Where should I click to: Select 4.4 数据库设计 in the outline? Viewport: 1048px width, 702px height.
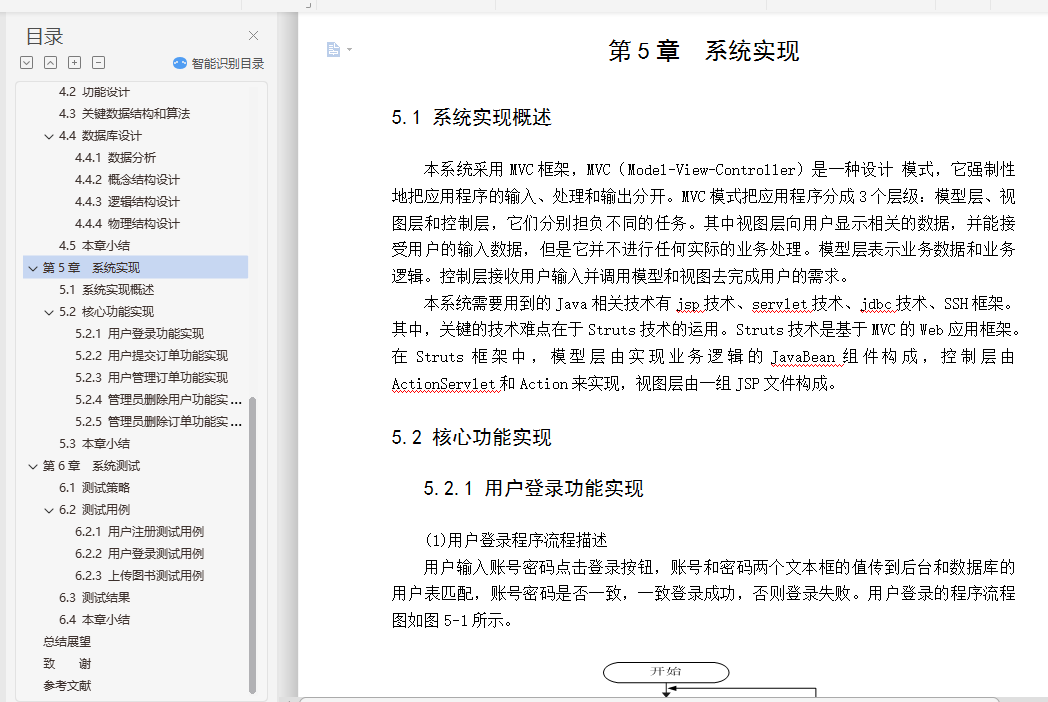[x=100, y=136]
